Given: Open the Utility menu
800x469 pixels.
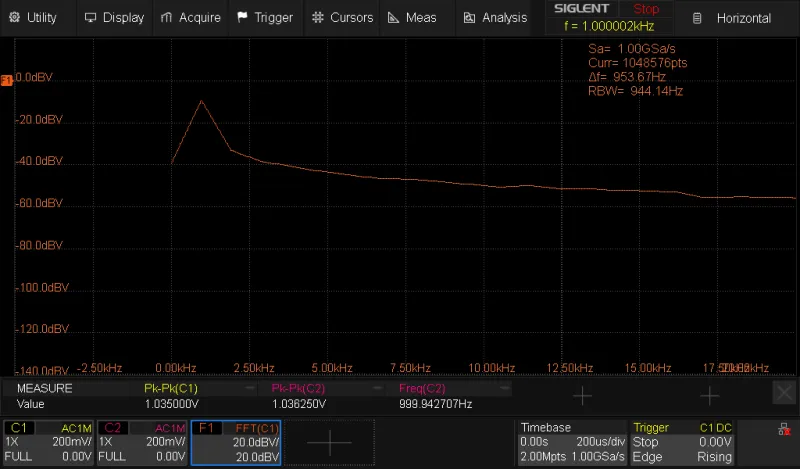Looking at the screenshot, I should (x=33, y=18).
